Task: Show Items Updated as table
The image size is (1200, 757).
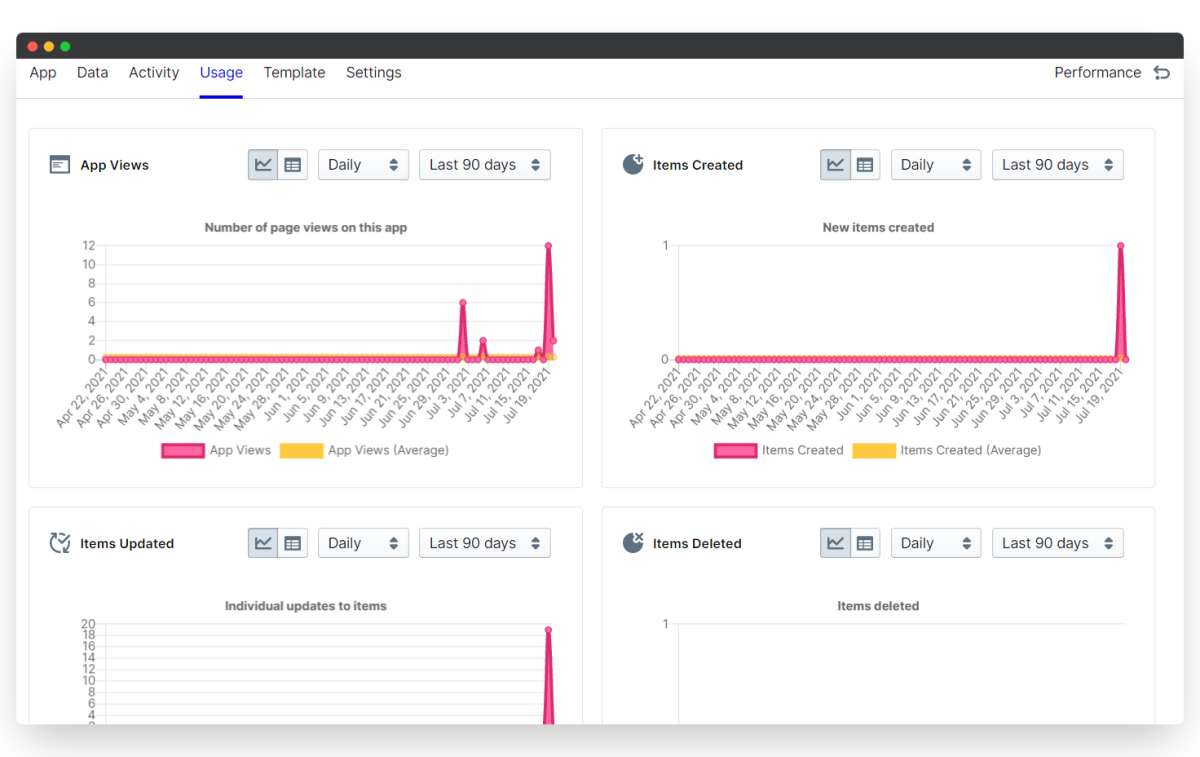Action: 292,543
